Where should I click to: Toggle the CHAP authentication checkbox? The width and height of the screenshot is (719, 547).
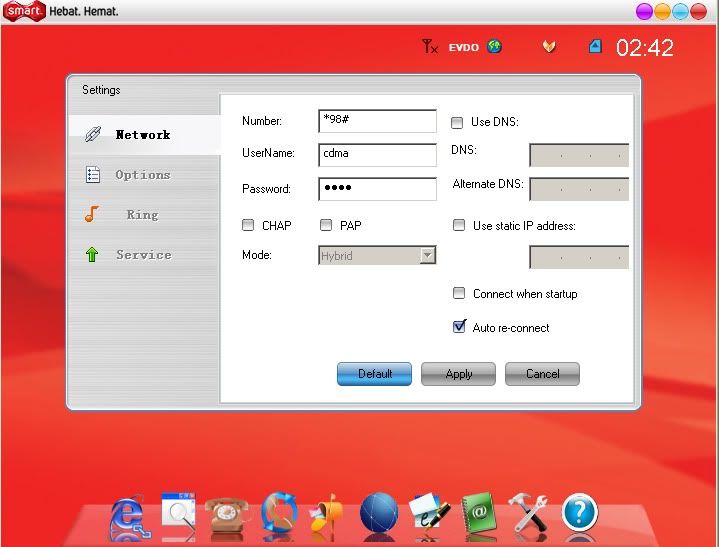(248, 225)
